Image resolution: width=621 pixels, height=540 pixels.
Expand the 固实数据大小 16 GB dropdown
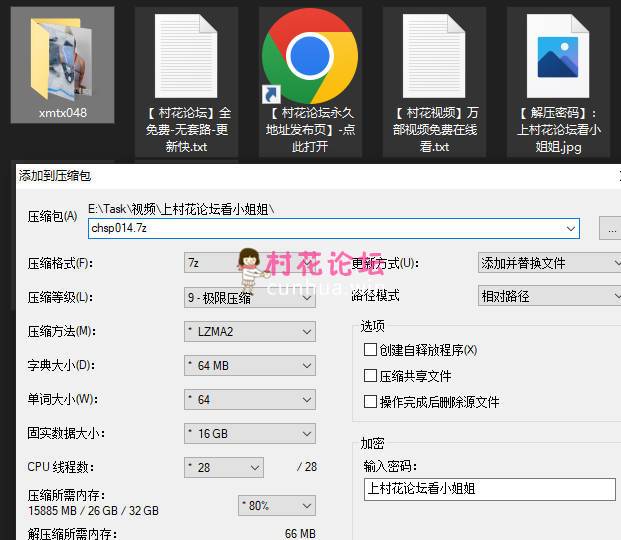(250, 433)
